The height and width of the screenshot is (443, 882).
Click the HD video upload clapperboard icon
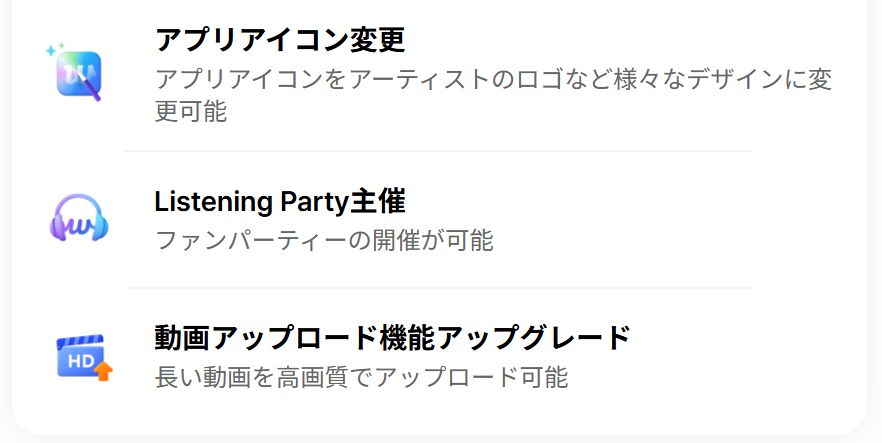pos(84,358)
